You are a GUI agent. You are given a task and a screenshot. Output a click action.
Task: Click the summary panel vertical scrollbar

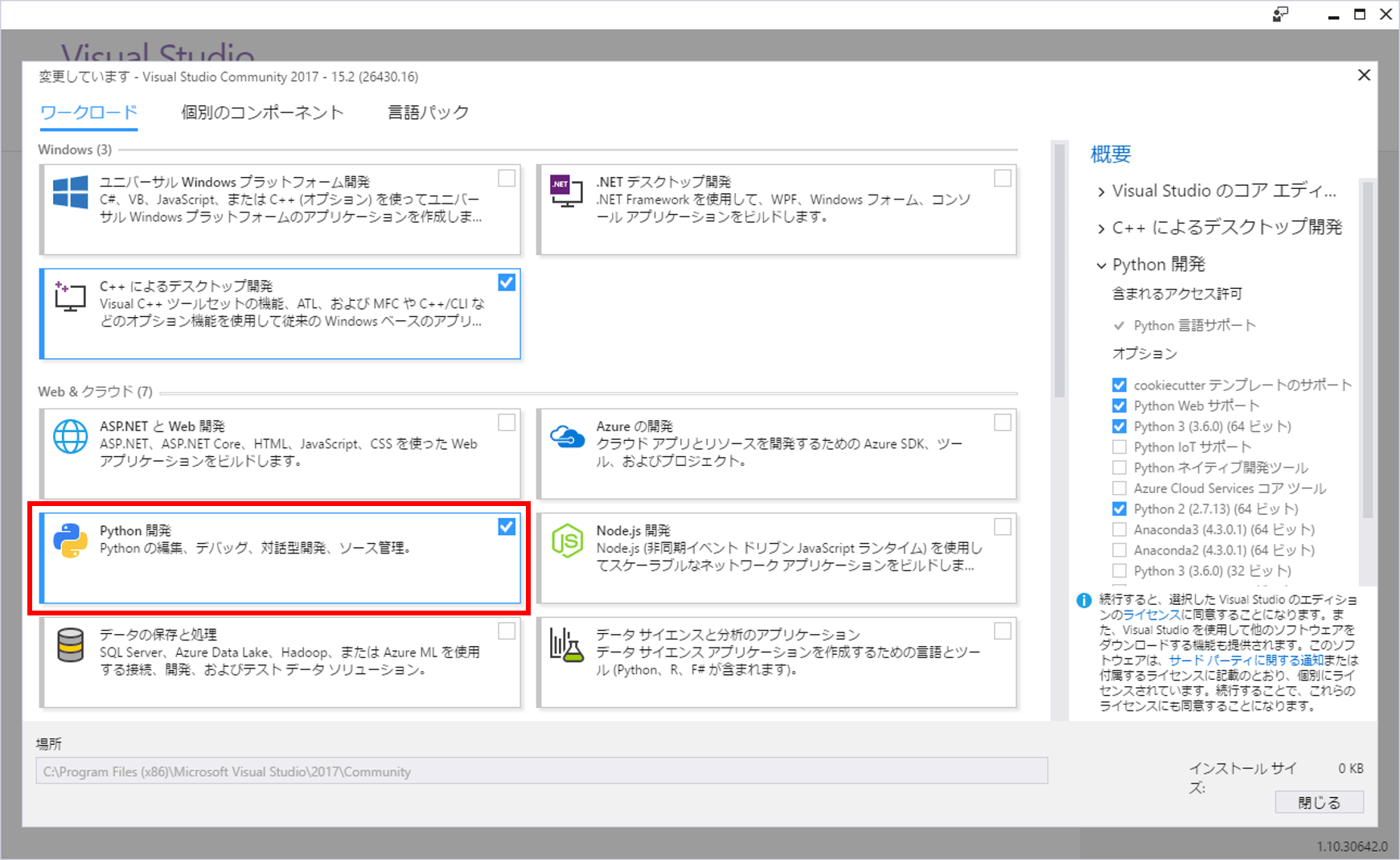(1368, 350)
